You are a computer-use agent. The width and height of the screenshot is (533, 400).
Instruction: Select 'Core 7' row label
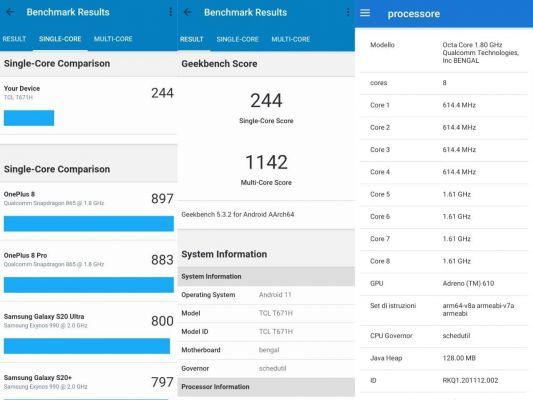tap(380, 239)
